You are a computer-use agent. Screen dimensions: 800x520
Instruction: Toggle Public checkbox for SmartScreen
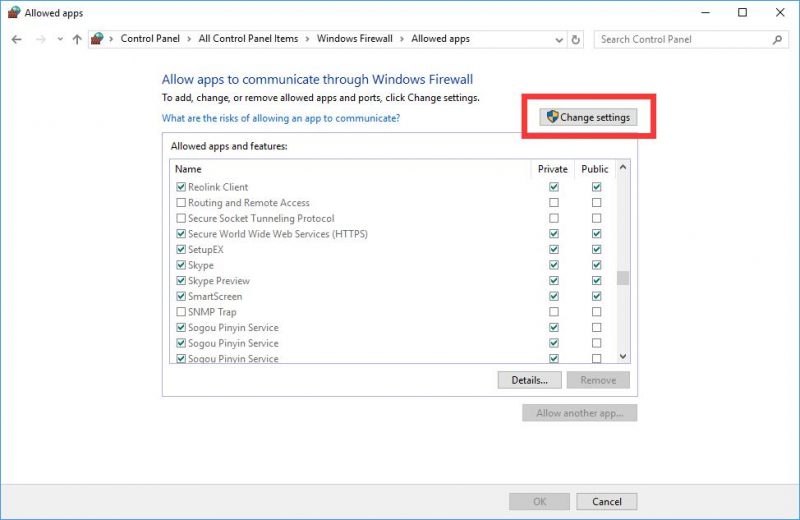[x=596, y=296]
